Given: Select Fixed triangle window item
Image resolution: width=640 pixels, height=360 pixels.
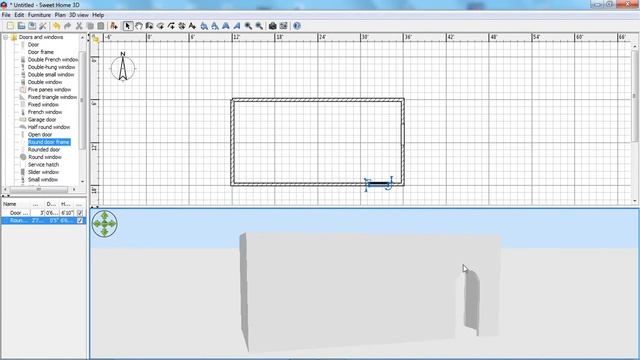Looking at the screenshot, I should [52, 97].
